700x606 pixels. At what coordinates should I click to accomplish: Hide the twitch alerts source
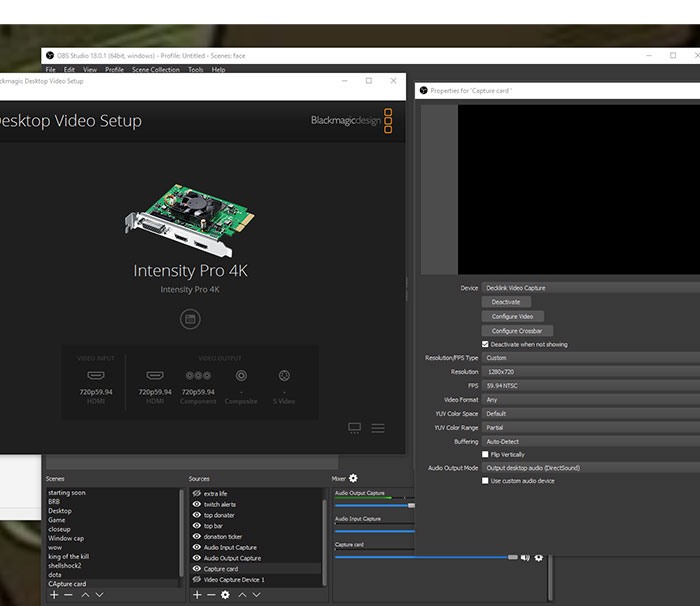tap(196, 504)
